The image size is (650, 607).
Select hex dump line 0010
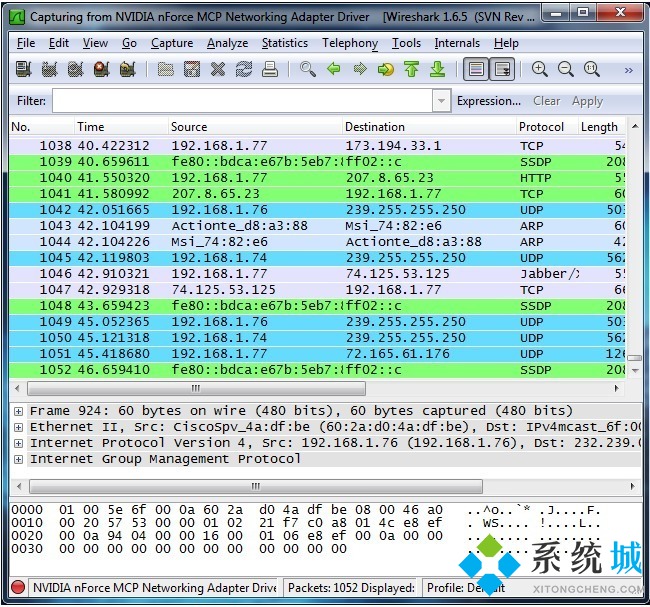[306, 523]
